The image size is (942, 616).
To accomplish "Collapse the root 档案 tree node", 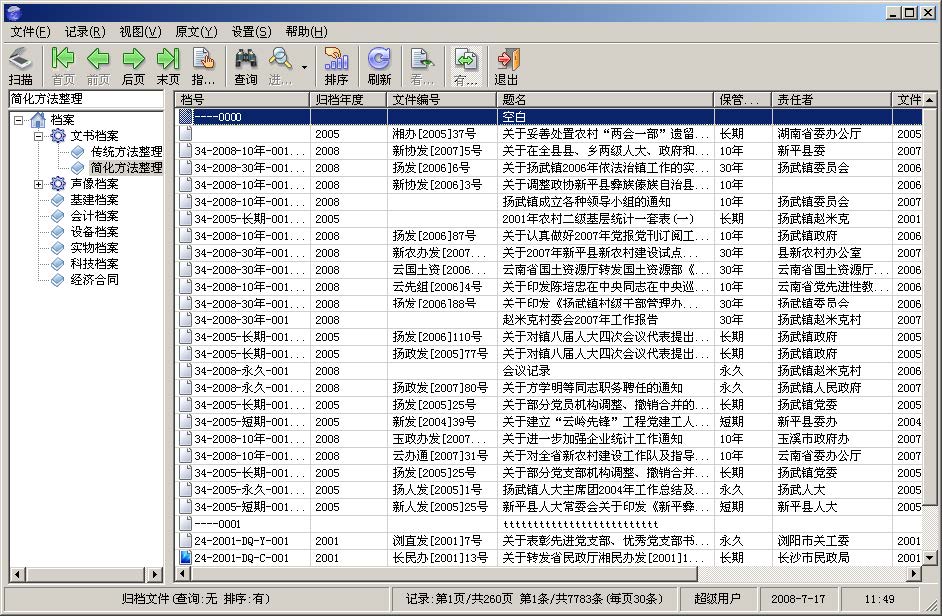I will tap(19, 120).
